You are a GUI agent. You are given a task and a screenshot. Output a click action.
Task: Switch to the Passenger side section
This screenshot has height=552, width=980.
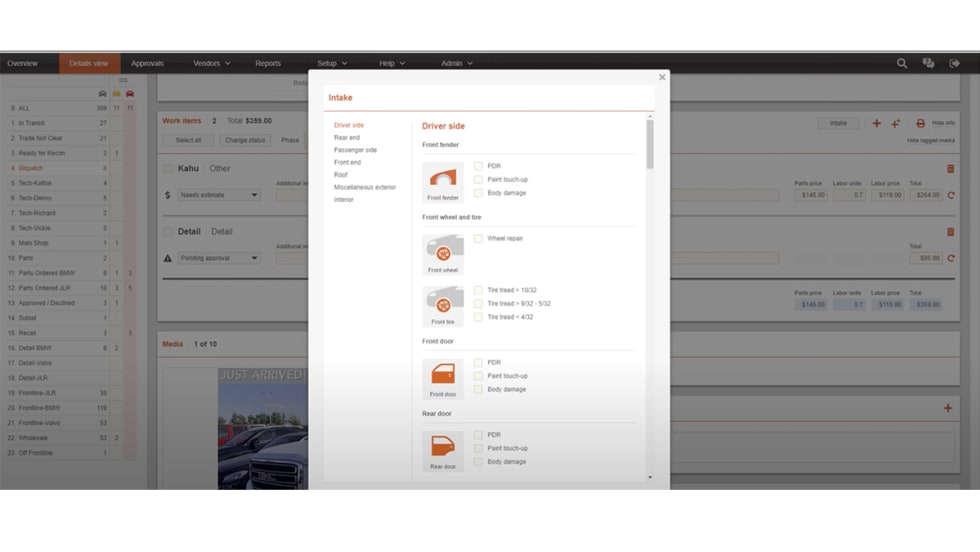click(355, 150)
